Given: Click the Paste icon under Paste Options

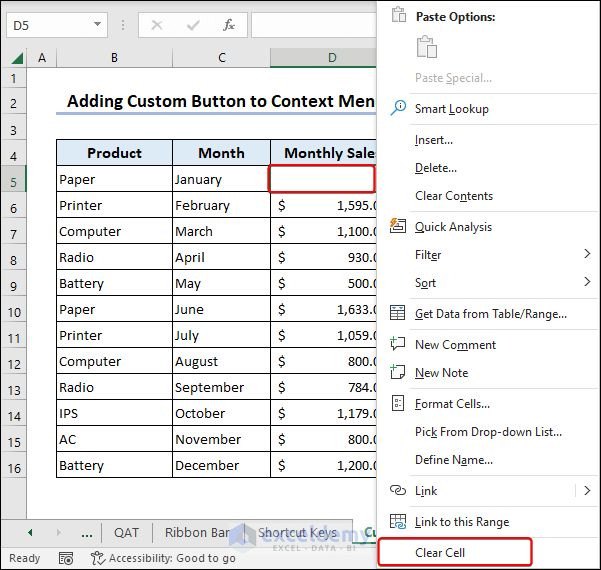Looking at the screenshot, I should 427,47.
